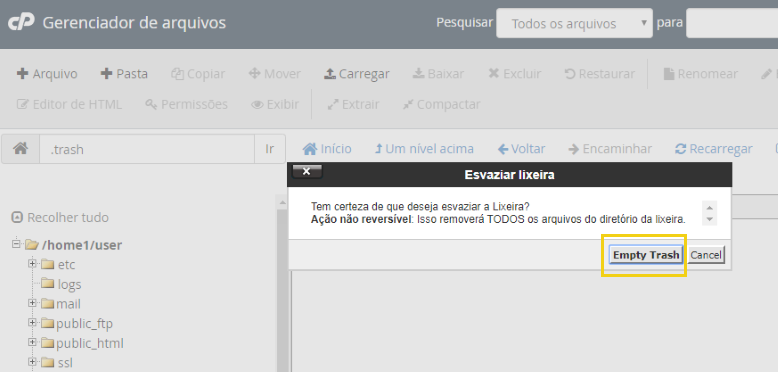
Task: Click the Renomear toolbar button
Action: (701, 74)
